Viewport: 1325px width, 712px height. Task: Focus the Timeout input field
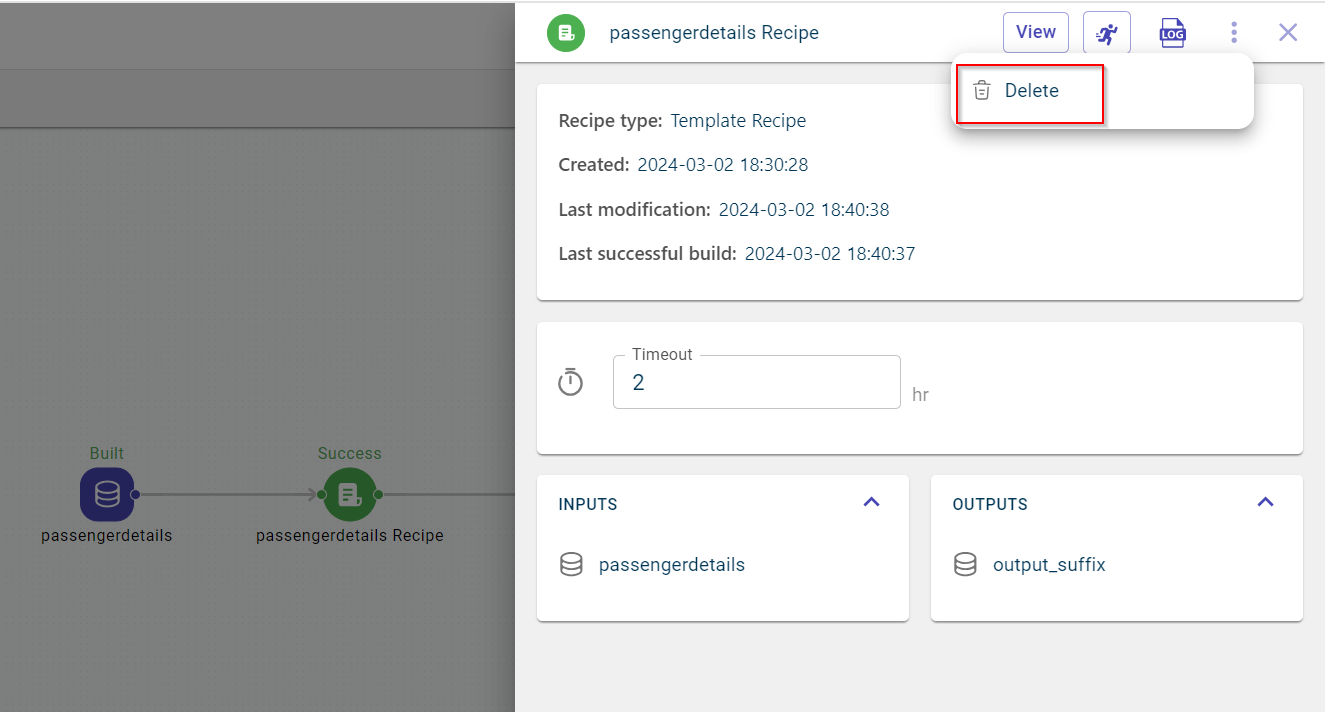[756, 383]
